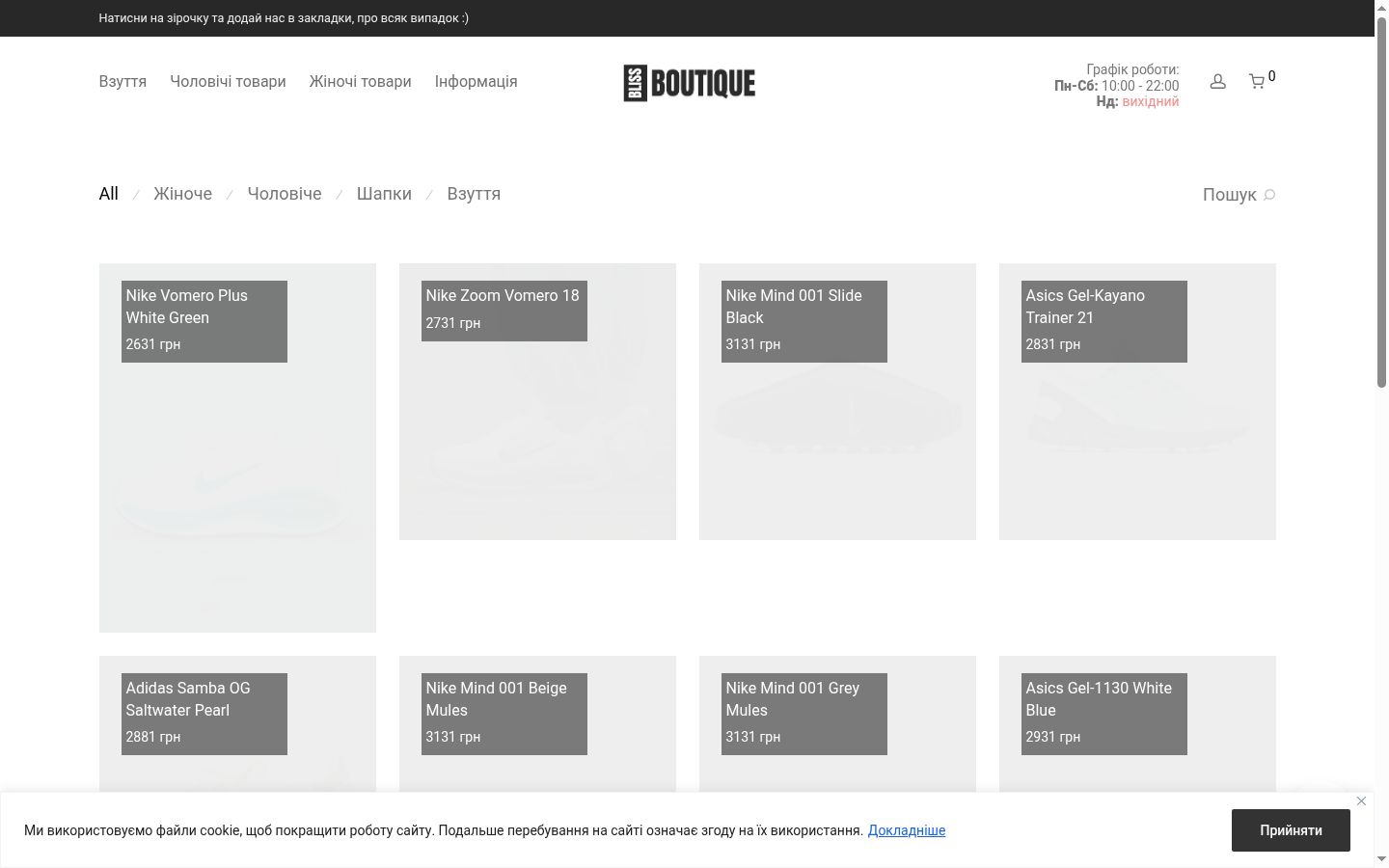1389x868 pixels.
Task: Click the page vertical scrollbar
Action: (x=1381, y=203)
